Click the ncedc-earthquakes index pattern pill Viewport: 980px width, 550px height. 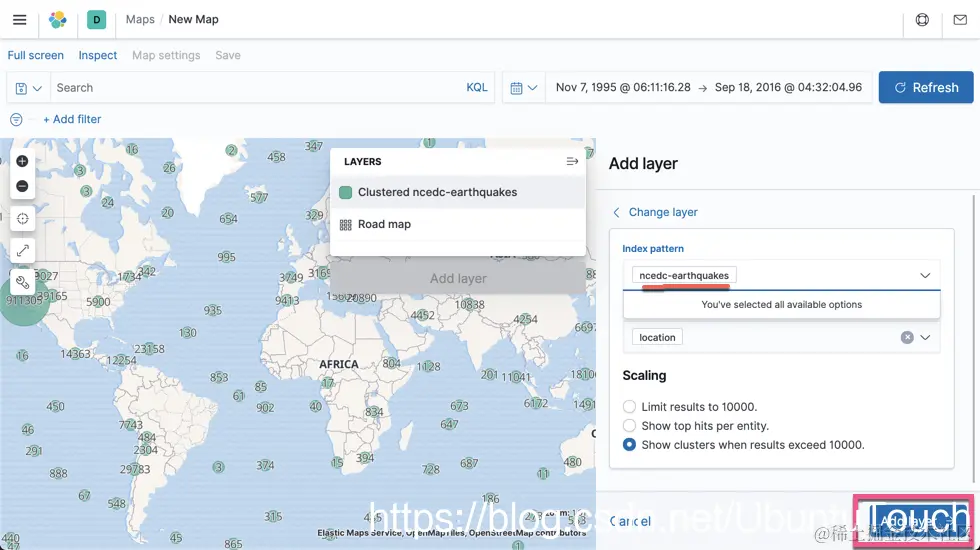(684, 276)
